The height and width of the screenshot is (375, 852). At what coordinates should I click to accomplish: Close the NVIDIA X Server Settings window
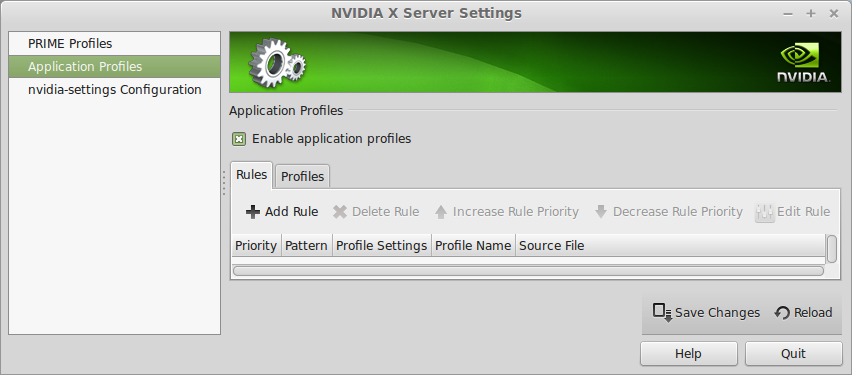(x=834, y=14)
